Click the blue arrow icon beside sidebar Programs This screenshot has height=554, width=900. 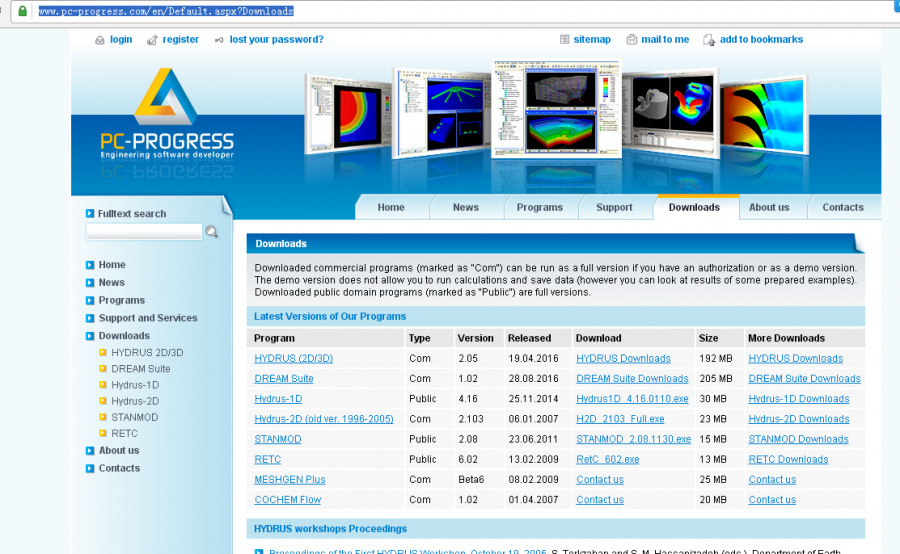pyautogui.click(x=90, y=300)
